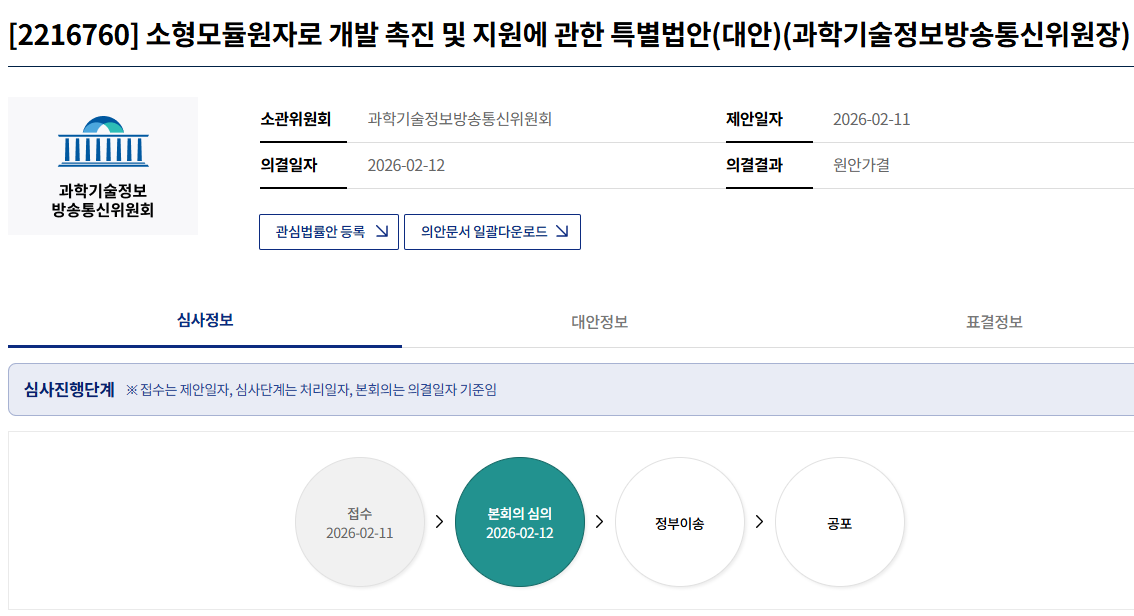Switch to the 심사정보 tab
The height and width of the screenshot is (616, 1134).
(x=205, y=321)
